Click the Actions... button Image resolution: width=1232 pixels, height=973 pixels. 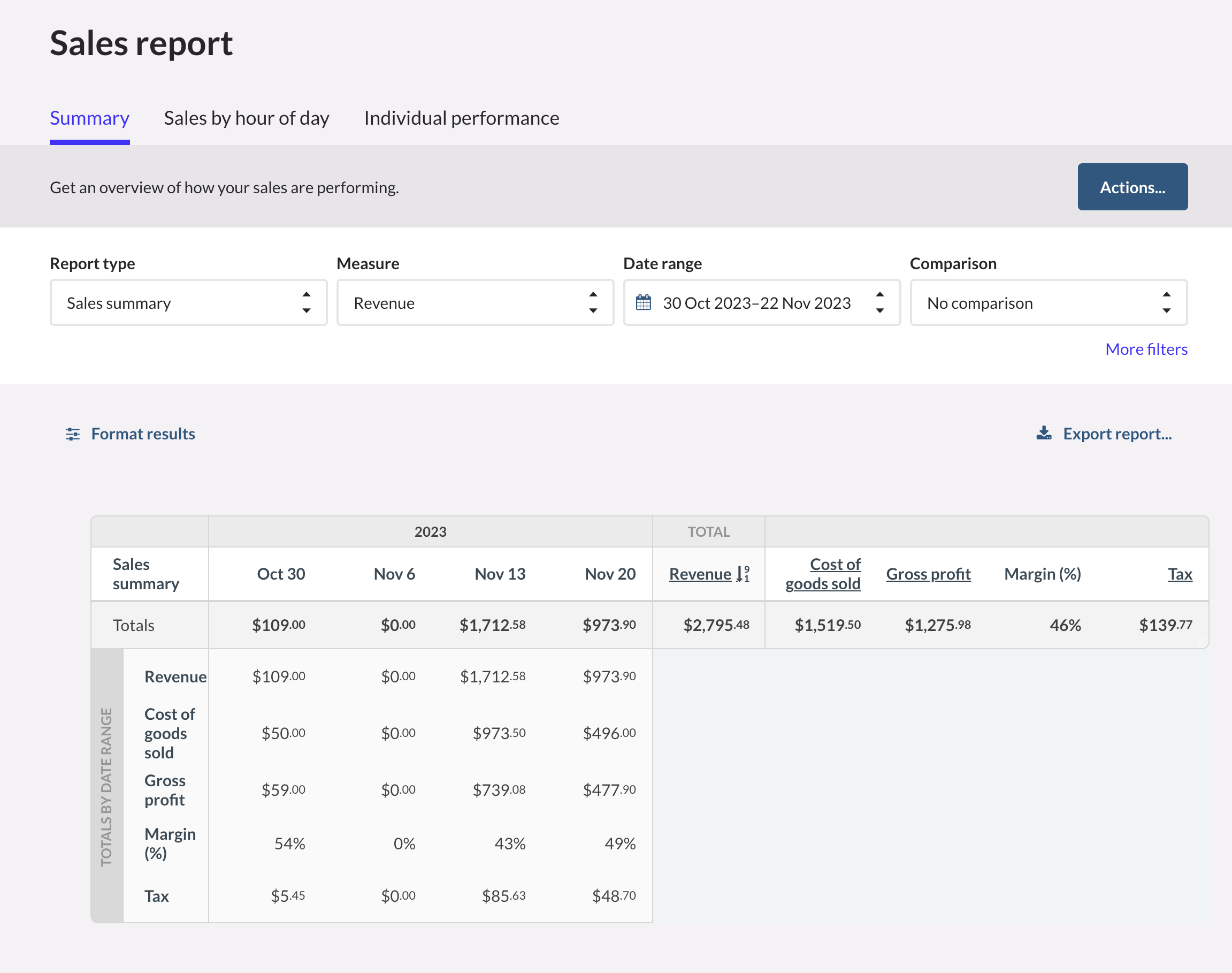(x=1132, y=187)
